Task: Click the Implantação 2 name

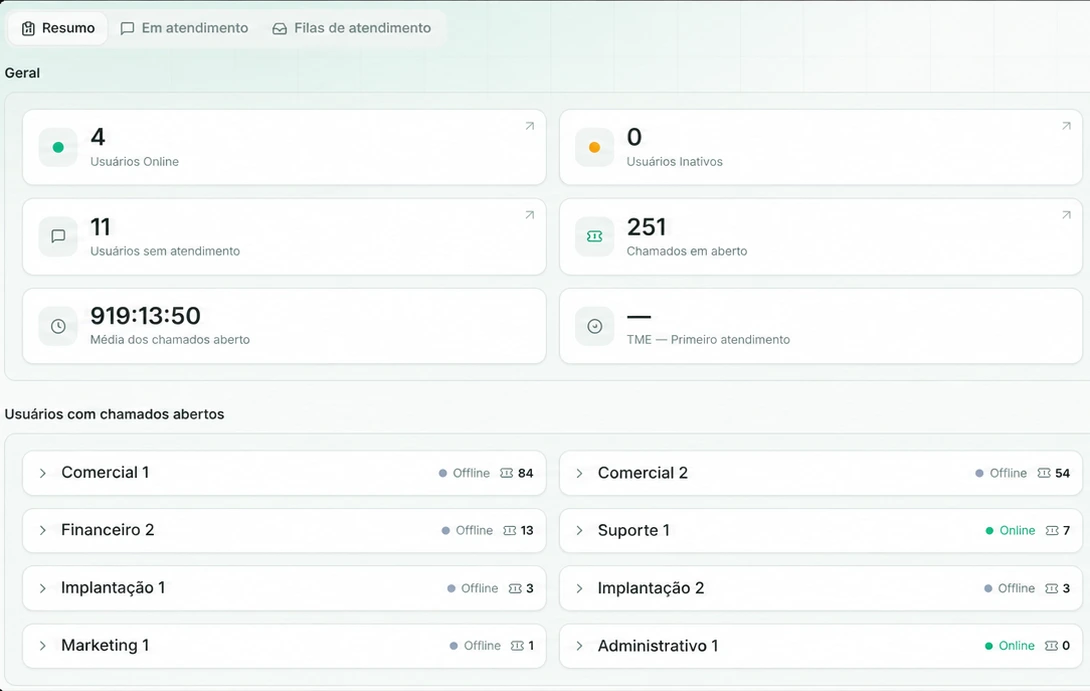Action: pyautogui.click(x=651, y=588)
